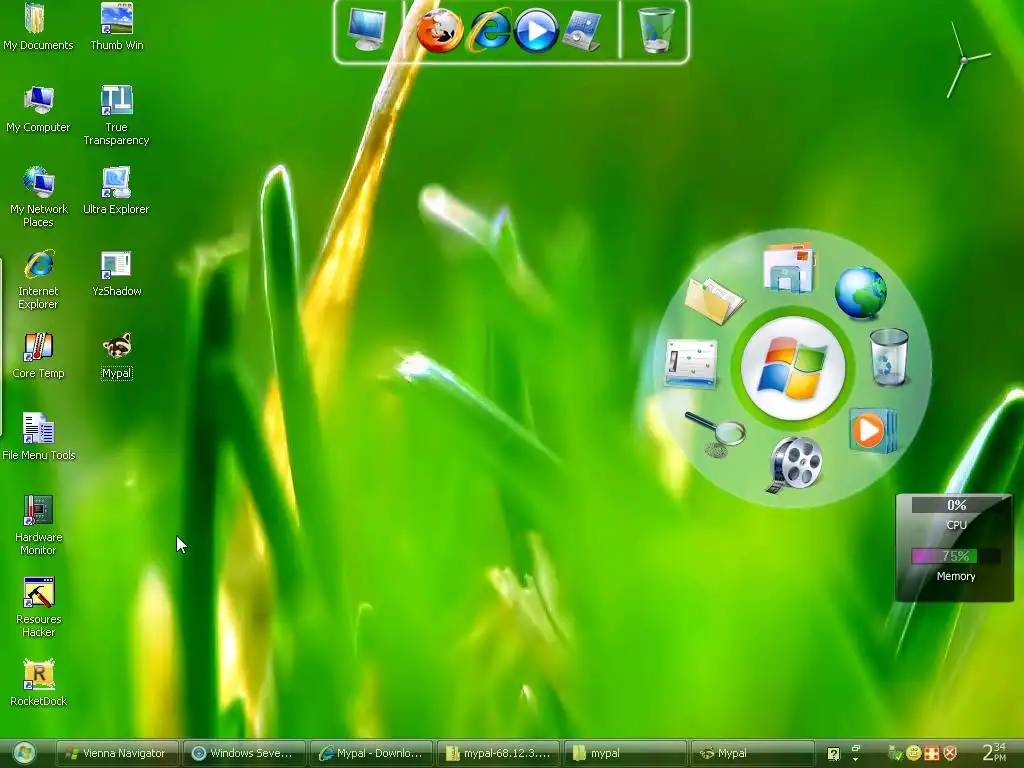Click help question mark tray icon
This screenshot has height=768, width=1024.
pyautogui.click(x=833, y=754)
